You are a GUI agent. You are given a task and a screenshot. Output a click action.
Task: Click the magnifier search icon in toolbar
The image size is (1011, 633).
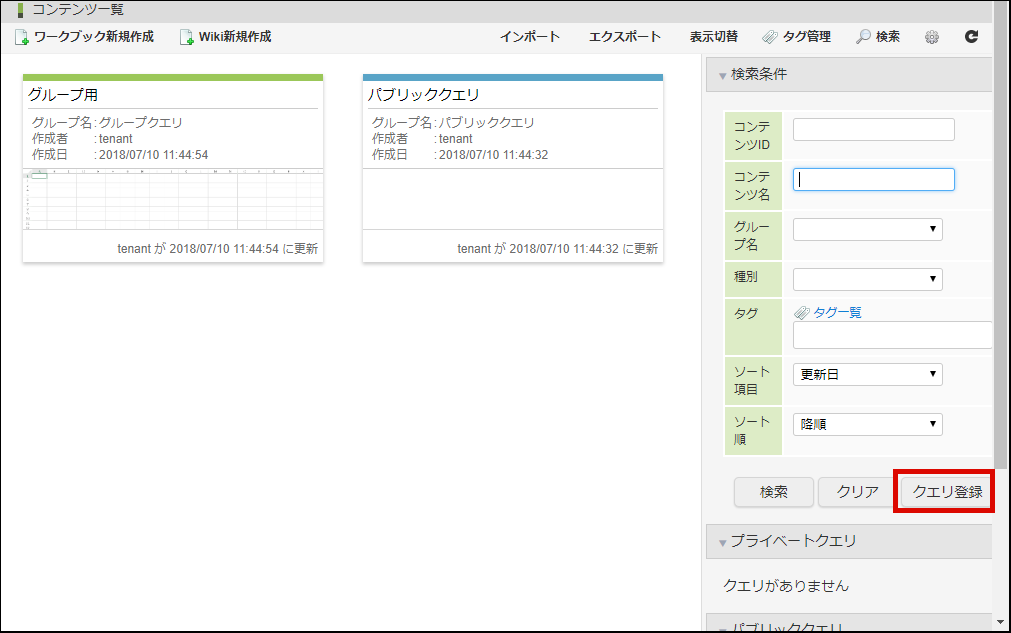pos(863,37)
